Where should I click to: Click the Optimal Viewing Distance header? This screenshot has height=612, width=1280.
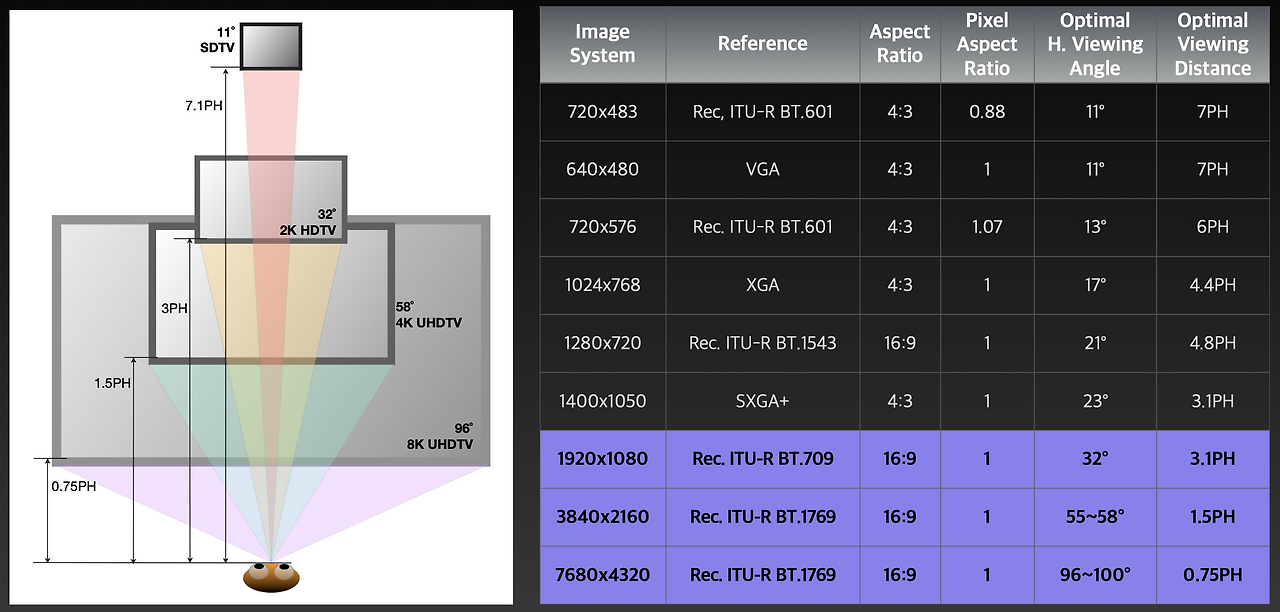click(1213, 44)
